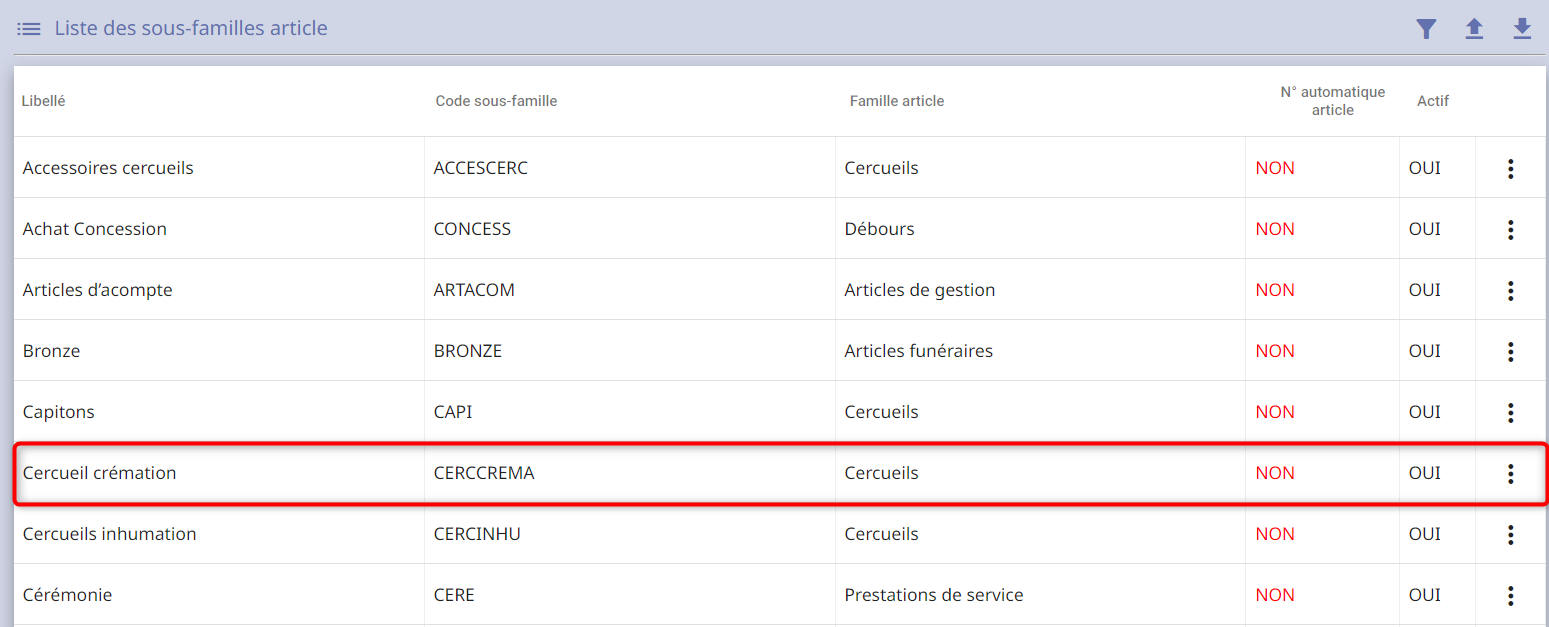Open three-dot menu for Accessoires cercueils
Image resolution: width=1549 pixels, height=627 pixels.
[1510, 168]
